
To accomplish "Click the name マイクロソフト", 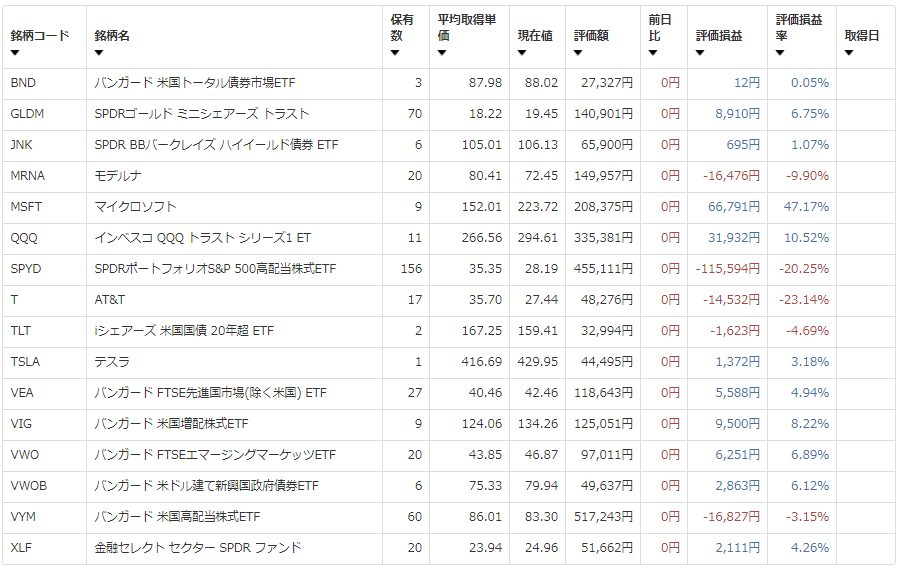I will (135, 207).
